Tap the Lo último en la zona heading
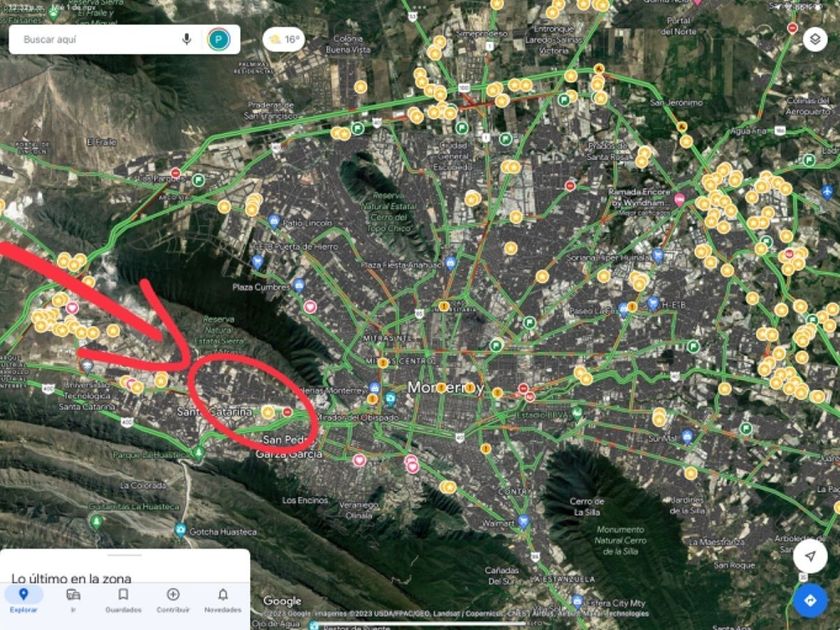The width and height of the screenshot is (840, 630). coord(71,579)
